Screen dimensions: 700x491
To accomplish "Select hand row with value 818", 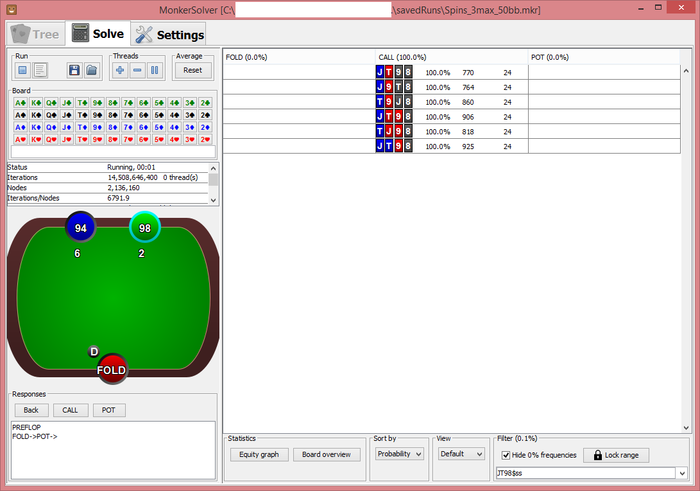I will (451, 131).
